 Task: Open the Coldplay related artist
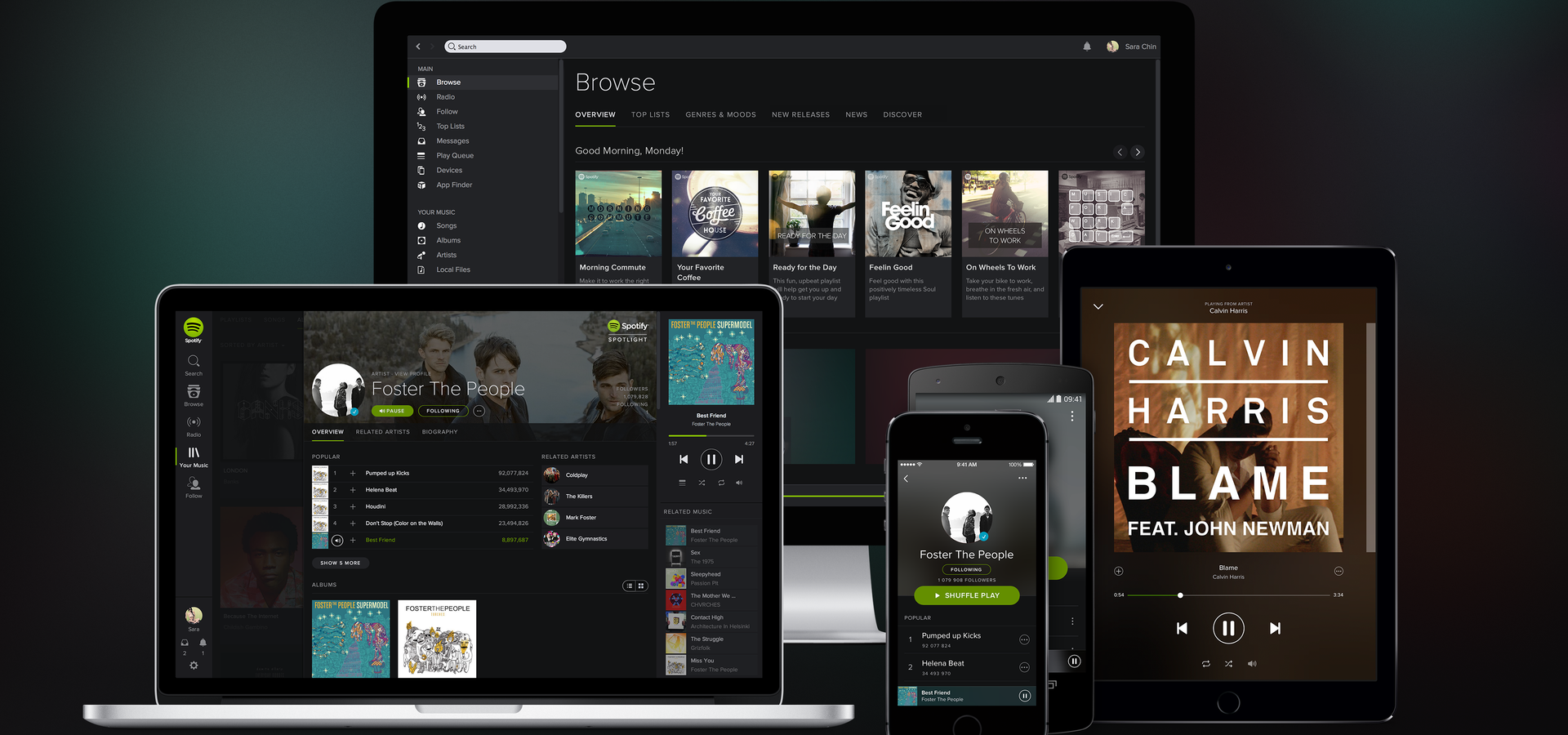click(x=595, y=475)
